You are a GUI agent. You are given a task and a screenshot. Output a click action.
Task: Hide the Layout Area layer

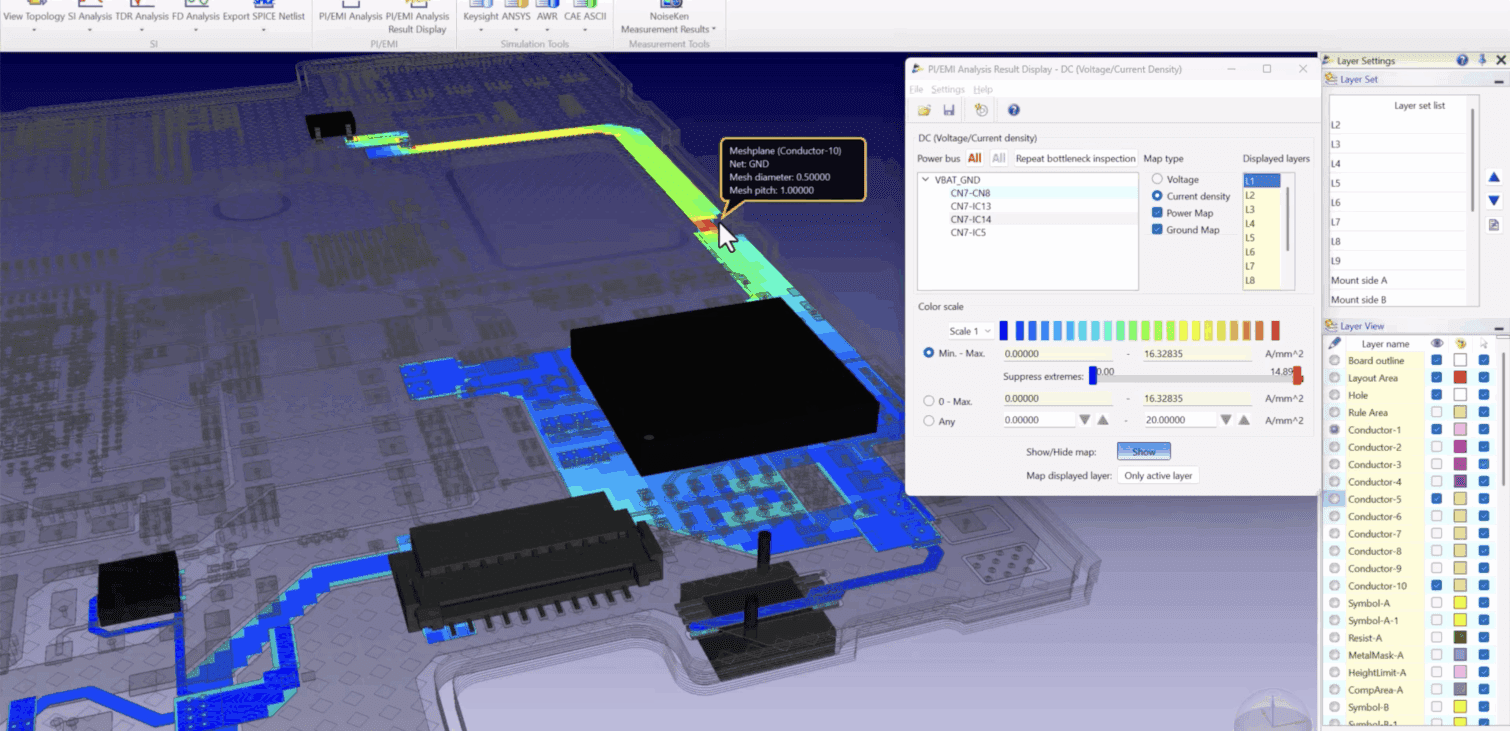[x=1437, y=377]
